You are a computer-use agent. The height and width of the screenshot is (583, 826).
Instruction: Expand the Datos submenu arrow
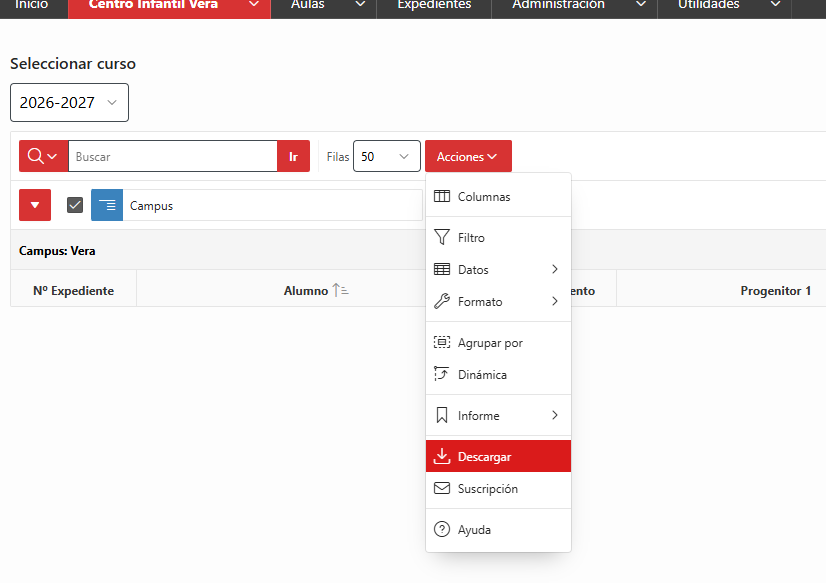click(x=555, y=269)
